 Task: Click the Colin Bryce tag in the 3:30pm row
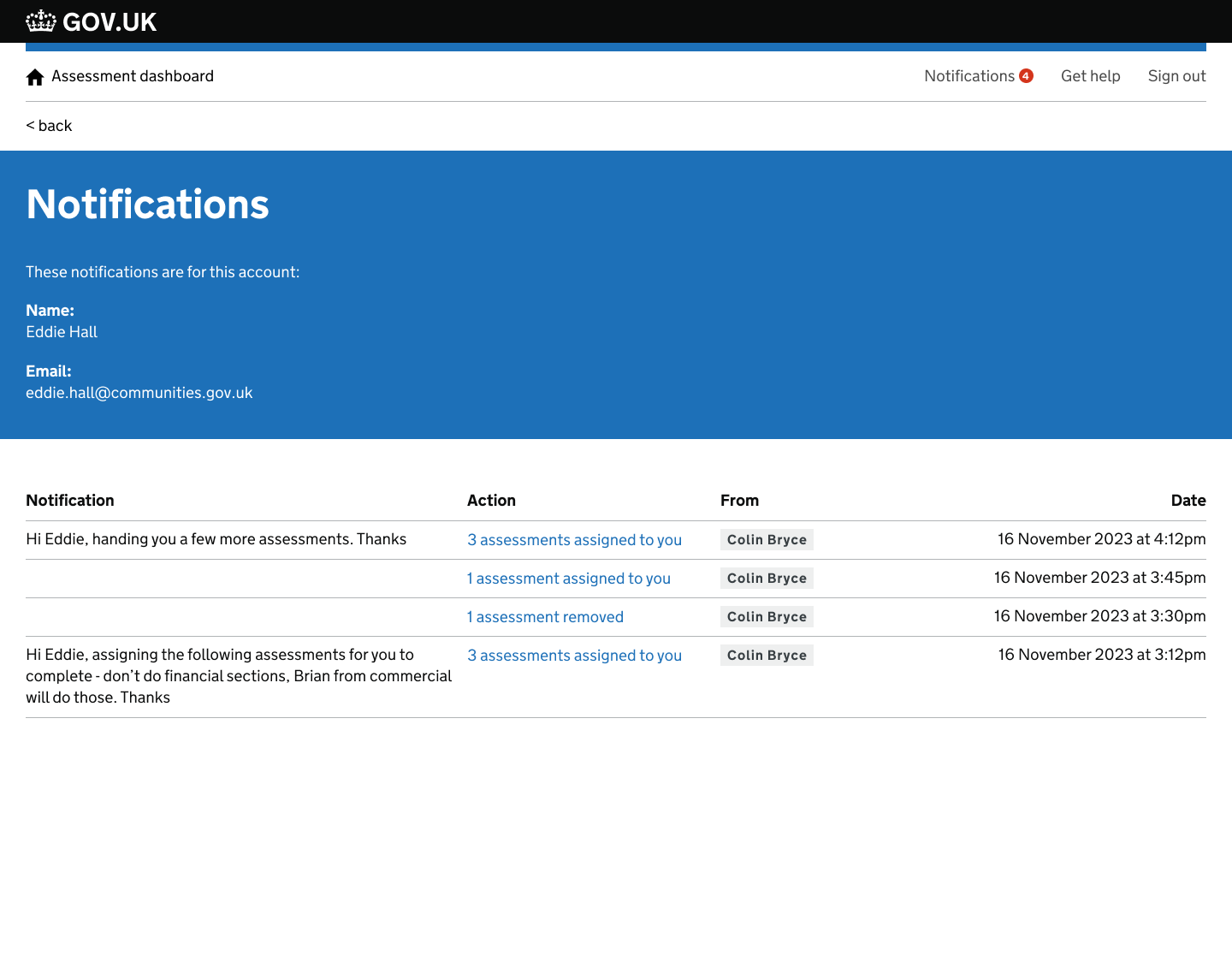[x=767, y=617]
